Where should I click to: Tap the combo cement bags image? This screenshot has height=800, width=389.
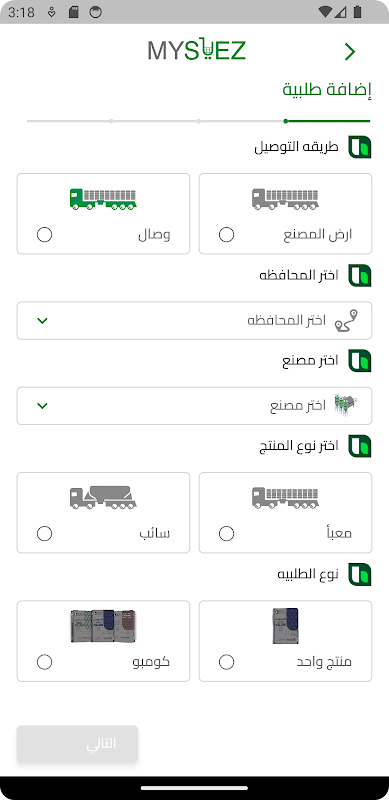[x=103, y=626]
